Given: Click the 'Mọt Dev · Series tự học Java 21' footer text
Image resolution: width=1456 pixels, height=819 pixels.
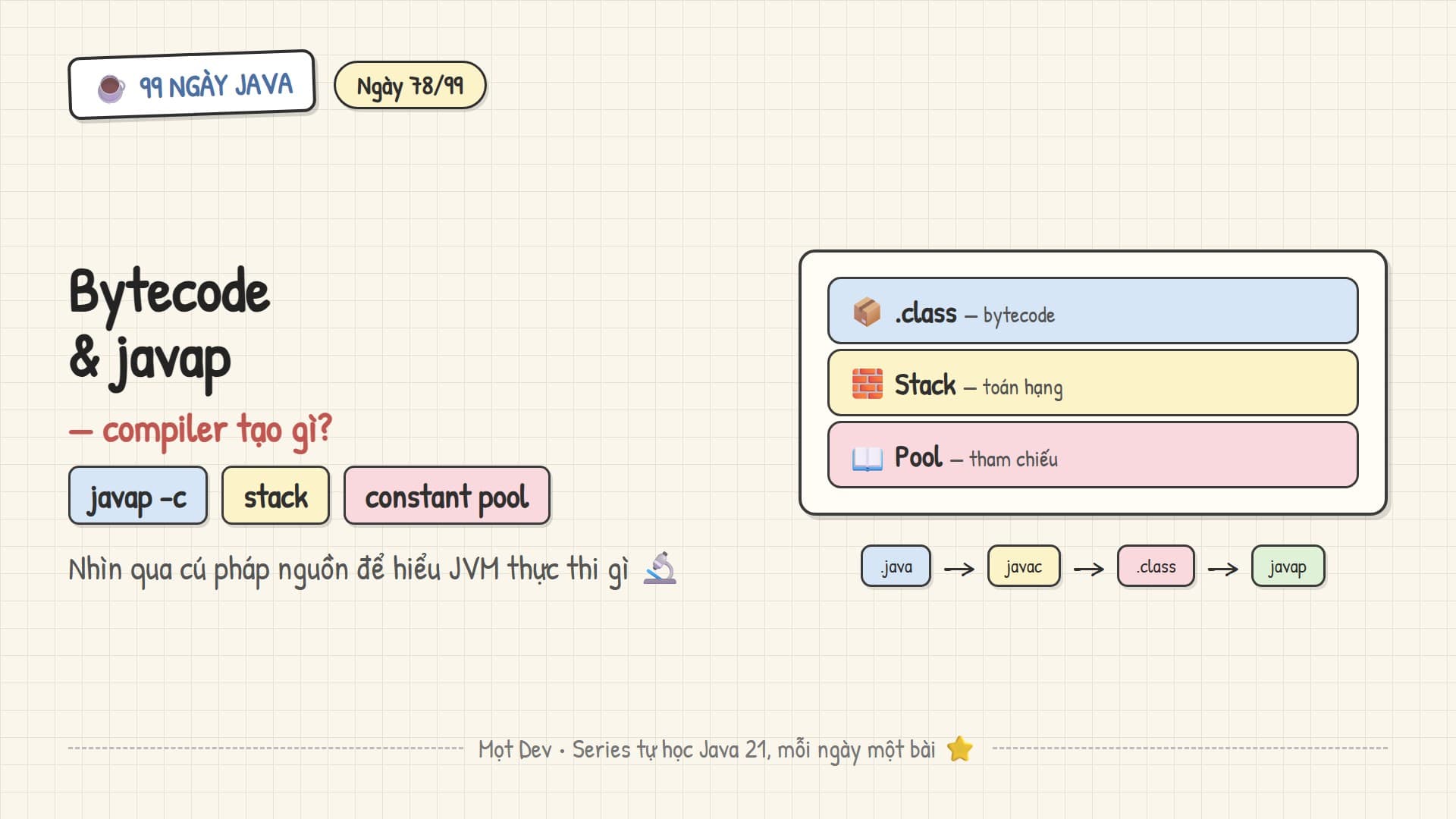Looking at the screenshot, I should (x=707, y=750).
